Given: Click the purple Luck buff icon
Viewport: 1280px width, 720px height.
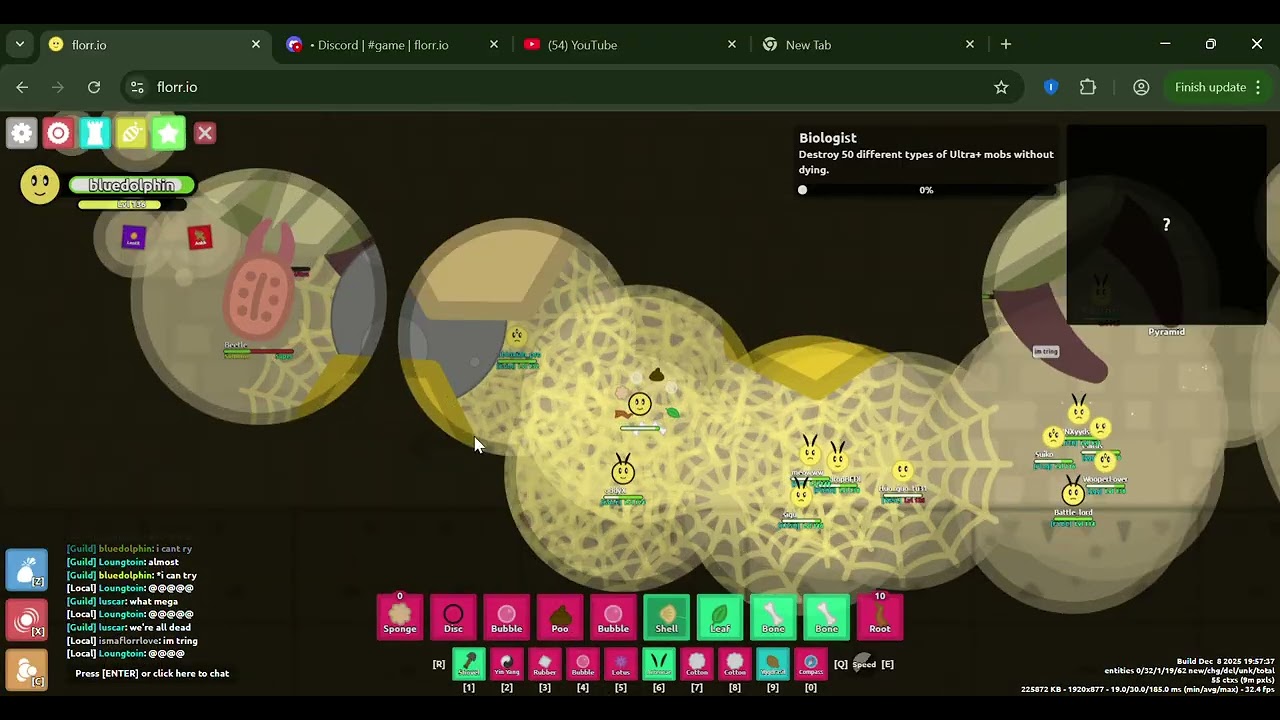Looking at the screenshot, I should pyautogui.click(x=133, y=237).
